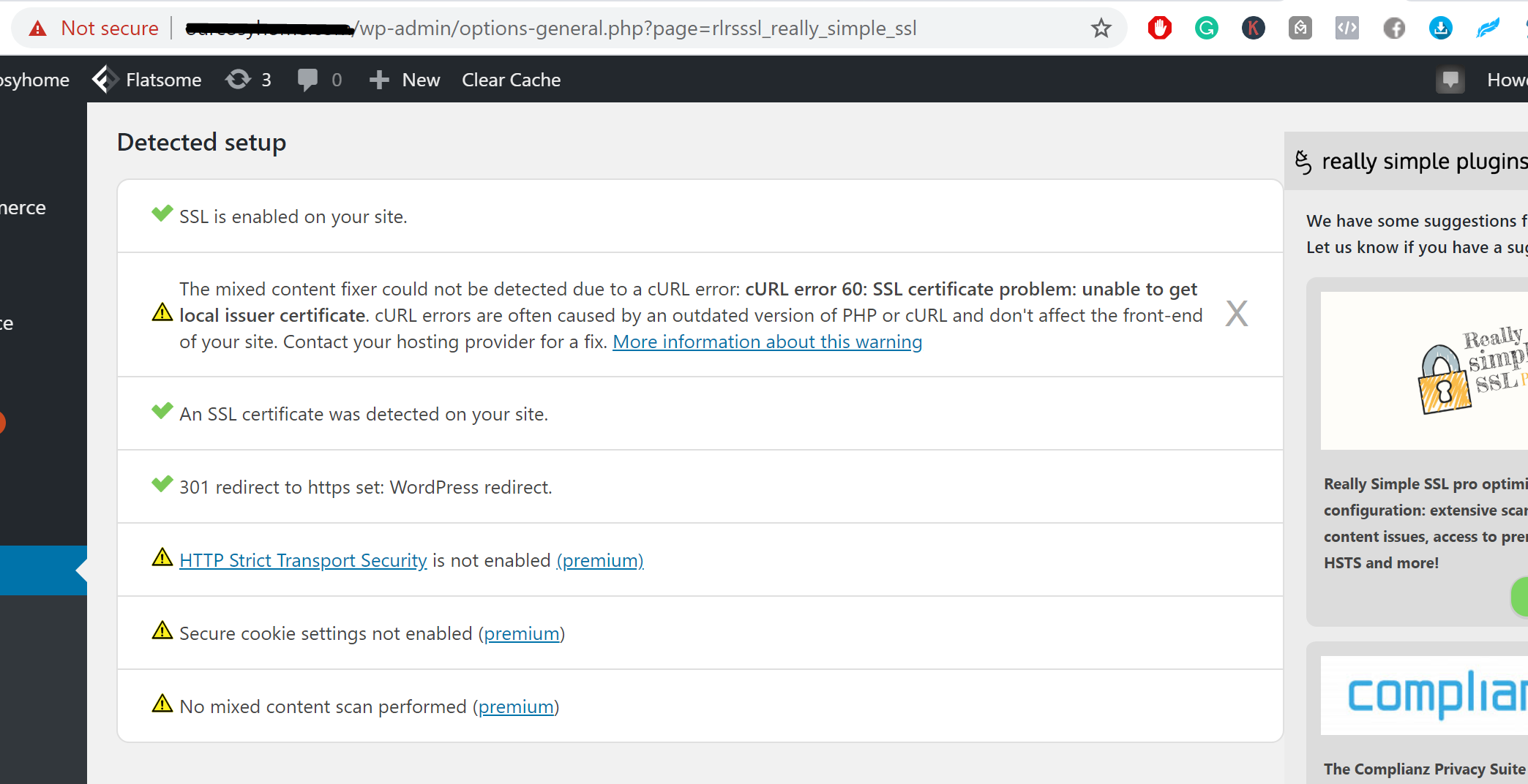Click premium link for secure cookie settings
The height and width of the screenshot is (784, 1528).
point(522,633)
